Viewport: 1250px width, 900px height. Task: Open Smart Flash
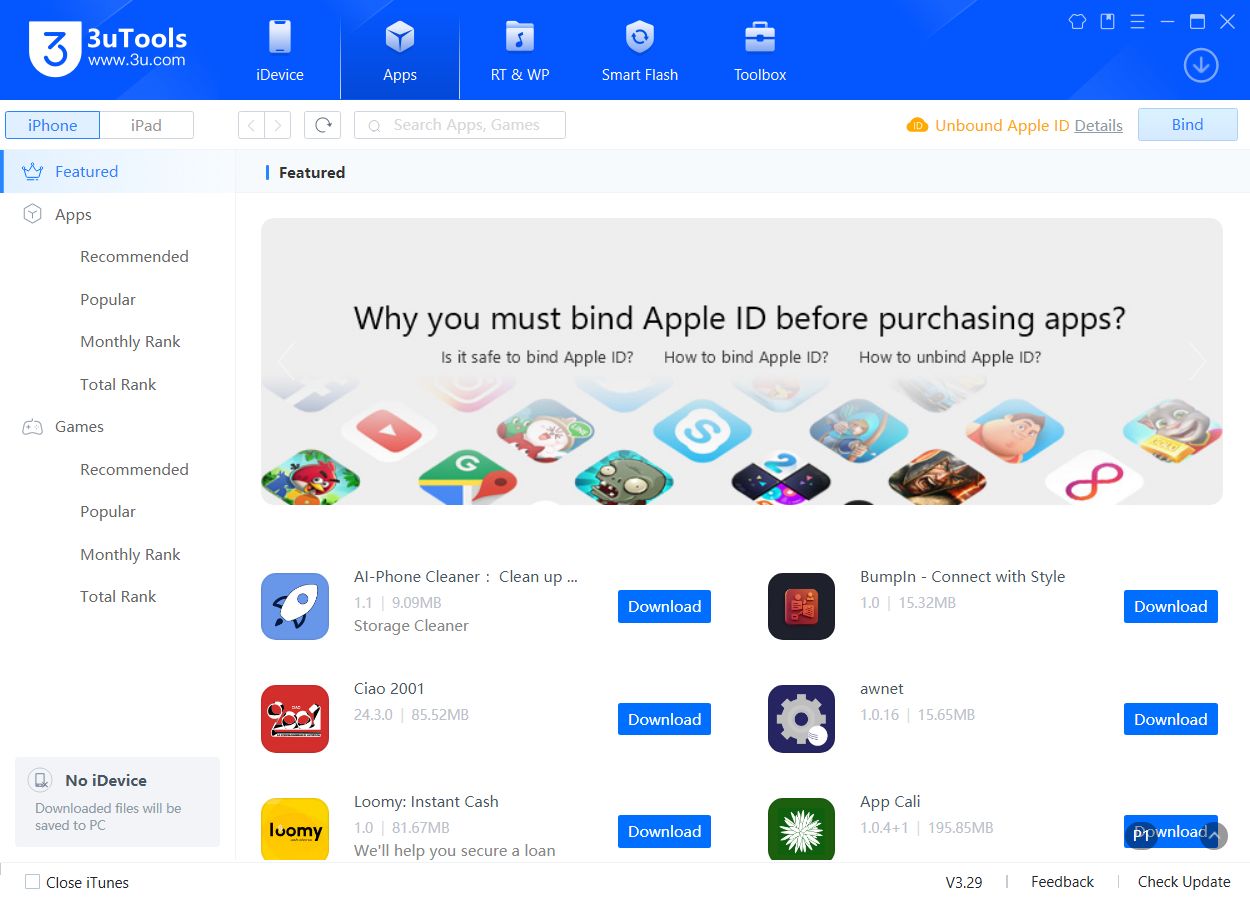pyautogui.click(x=640, y=50)
